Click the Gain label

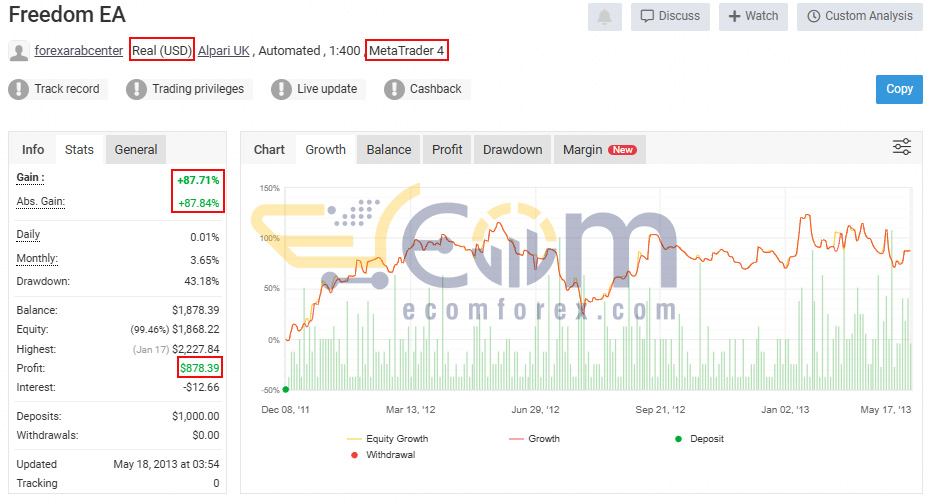(30, 177)
